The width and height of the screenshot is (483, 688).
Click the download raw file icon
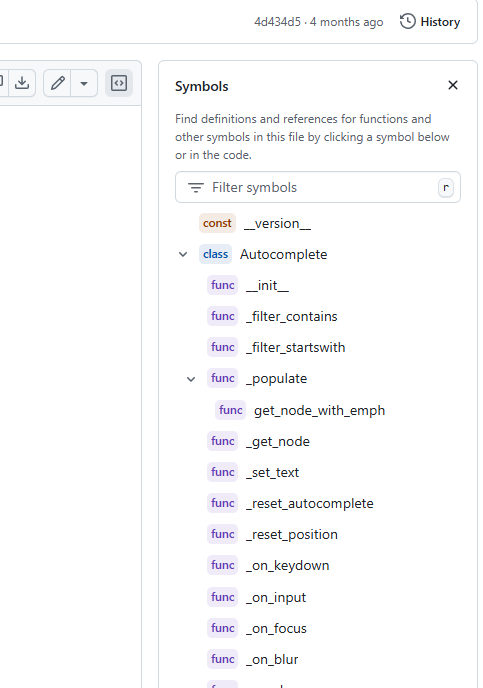point(22,82)
